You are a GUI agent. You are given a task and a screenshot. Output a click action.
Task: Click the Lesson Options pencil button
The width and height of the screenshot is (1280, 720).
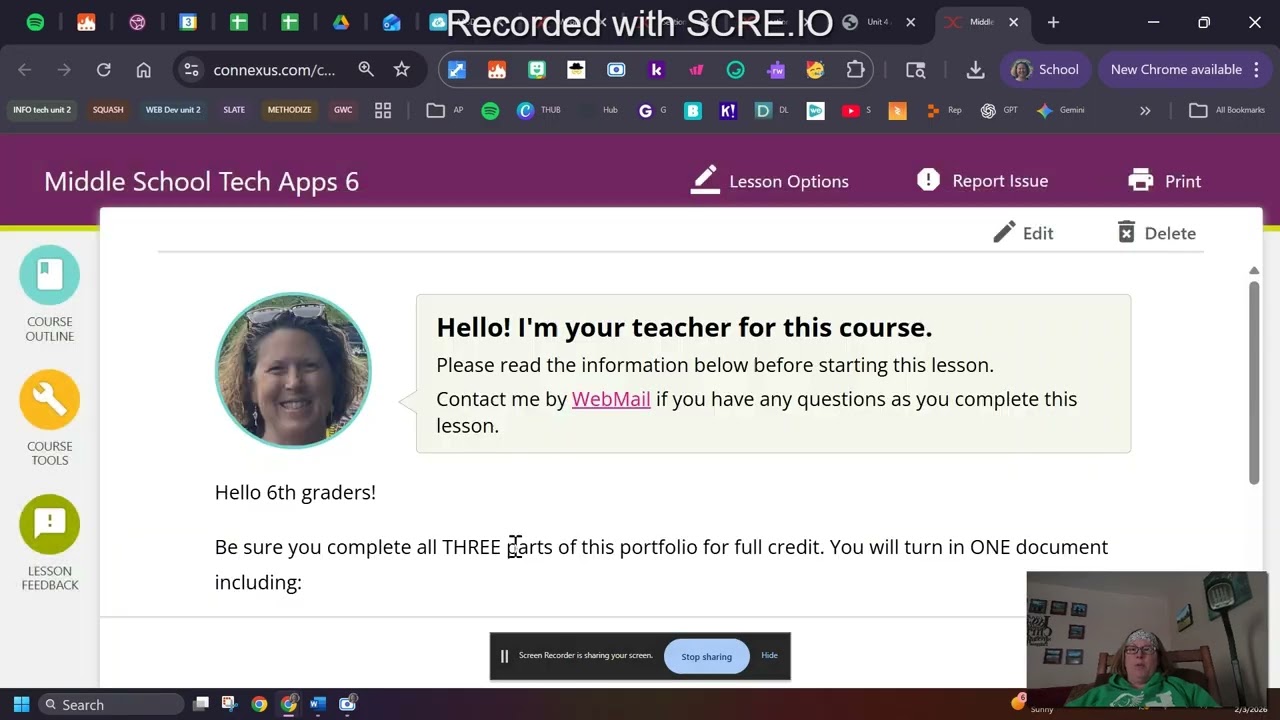pos(769,181)
